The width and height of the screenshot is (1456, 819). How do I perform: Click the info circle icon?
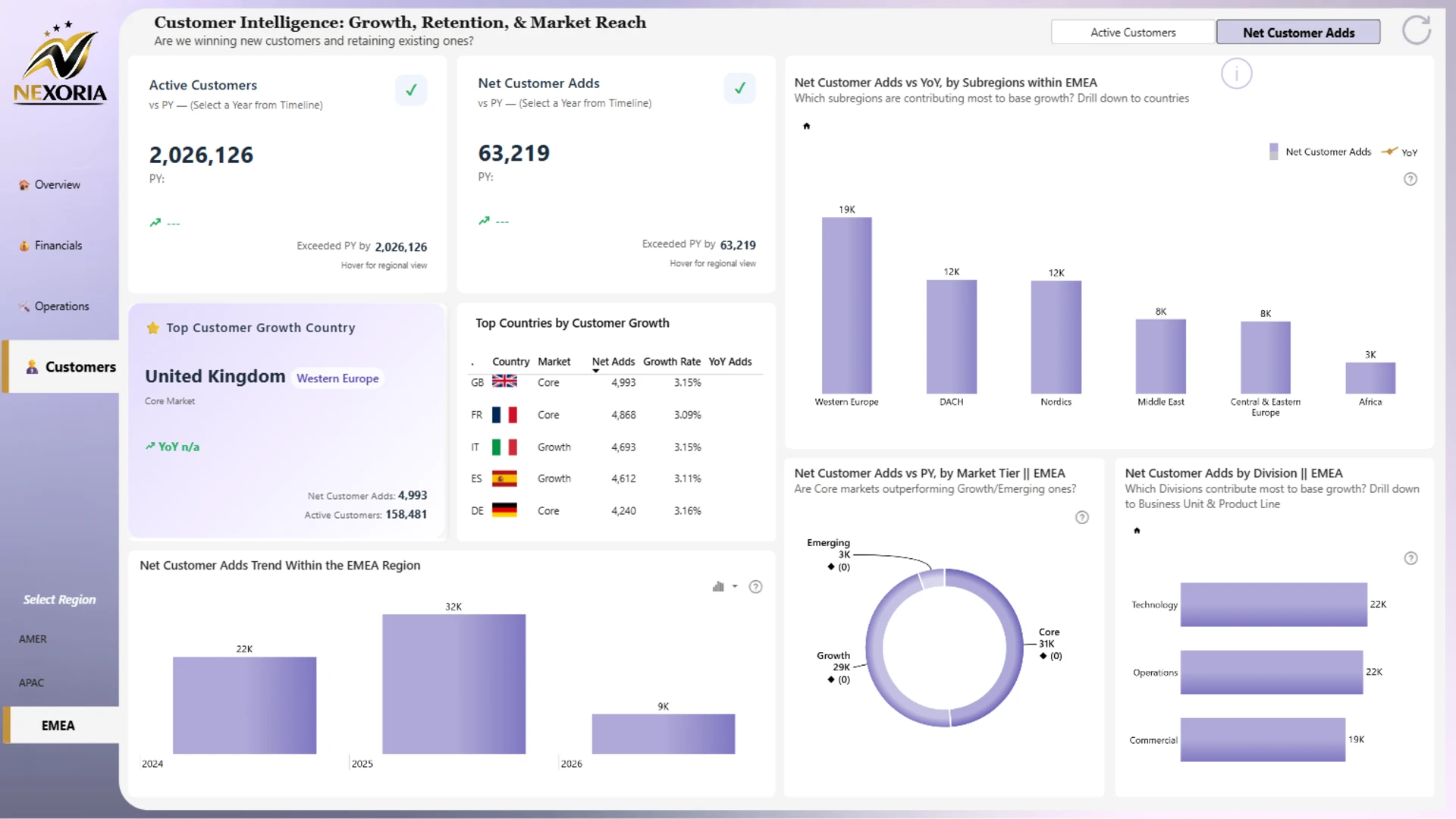point(1236,74)
